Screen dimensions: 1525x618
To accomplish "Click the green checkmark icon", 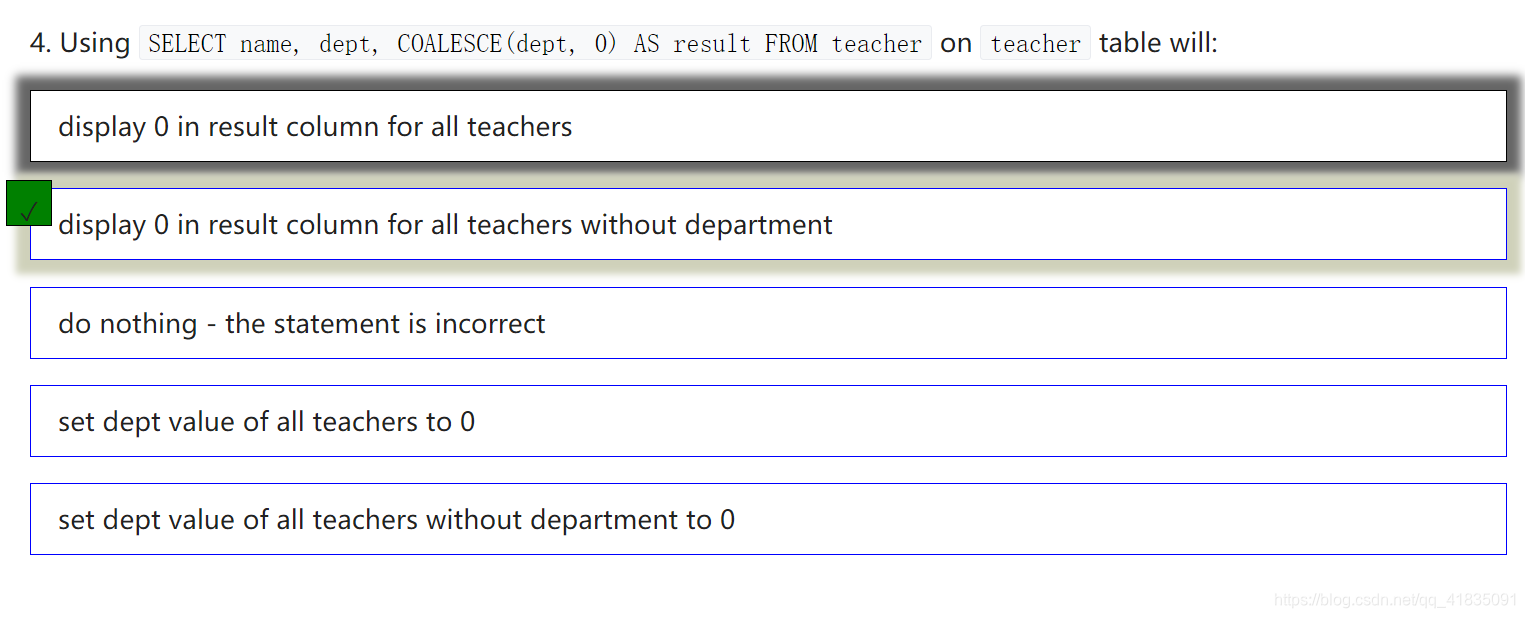I will [29, 203].
